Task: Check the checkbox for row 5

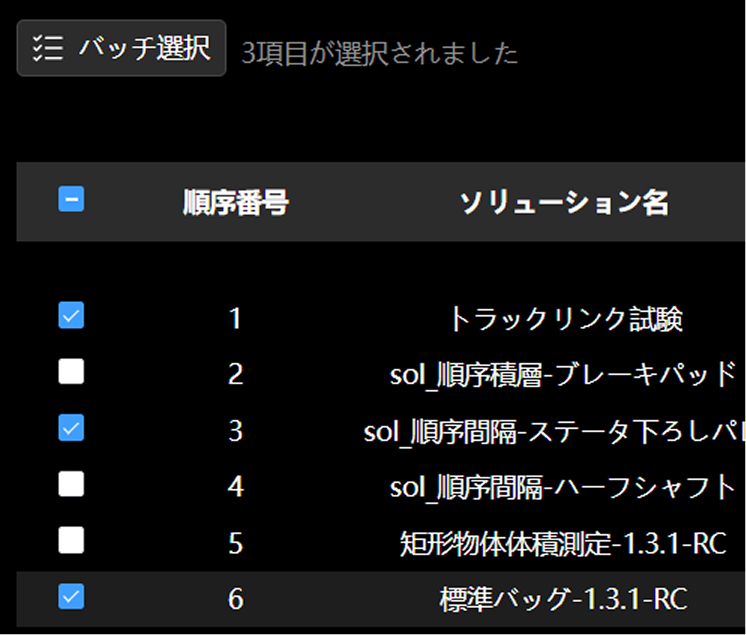Action: point(71,541)
